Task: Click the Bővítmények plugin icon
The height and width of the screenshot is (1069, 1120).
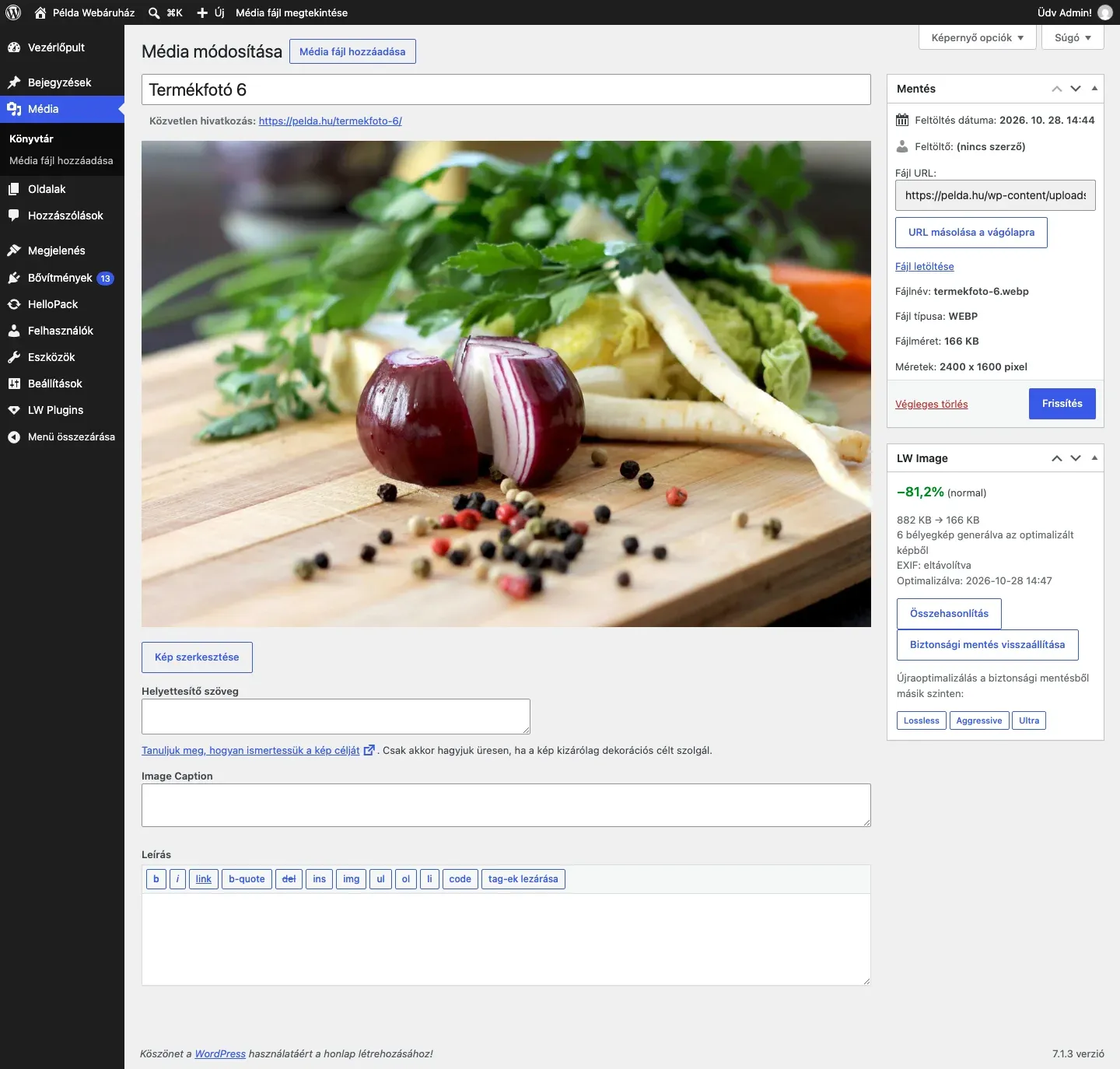Action: tap(14, 278)
